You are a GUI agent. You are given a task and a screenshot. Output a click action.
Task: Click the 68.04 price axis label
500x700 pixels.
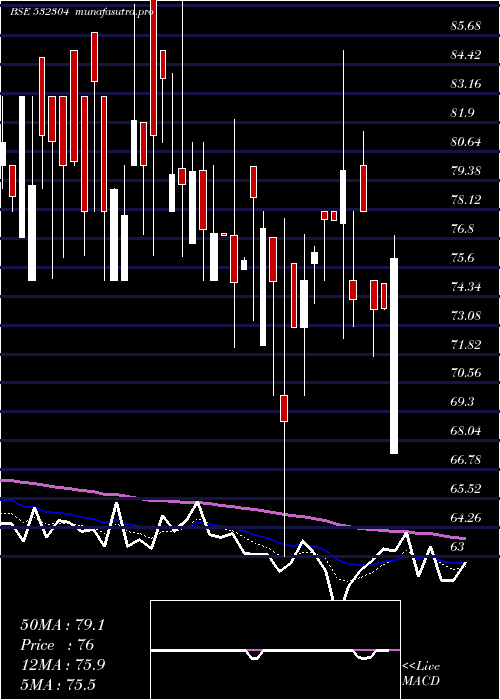coord(466,431)
